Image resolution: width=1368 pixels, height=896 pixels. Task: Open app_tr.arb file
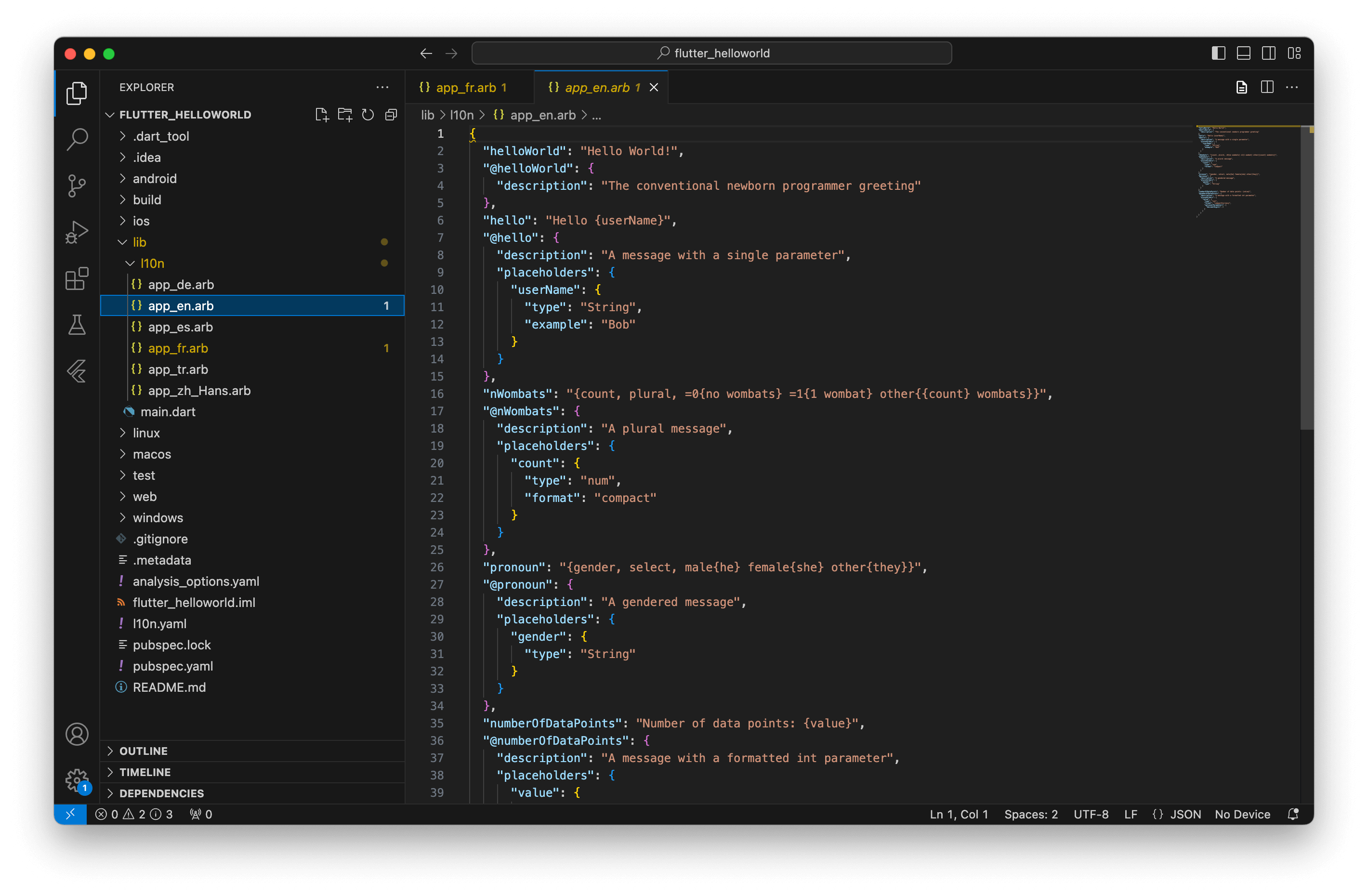tap(252, 369)
